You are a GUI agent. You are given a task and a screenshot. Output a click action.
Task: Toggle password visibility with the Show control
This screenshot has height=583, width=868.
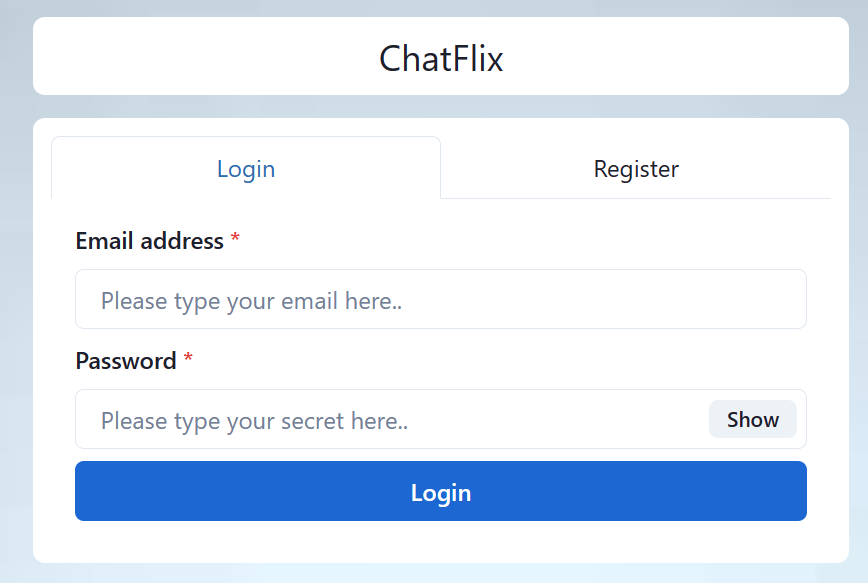752,419
